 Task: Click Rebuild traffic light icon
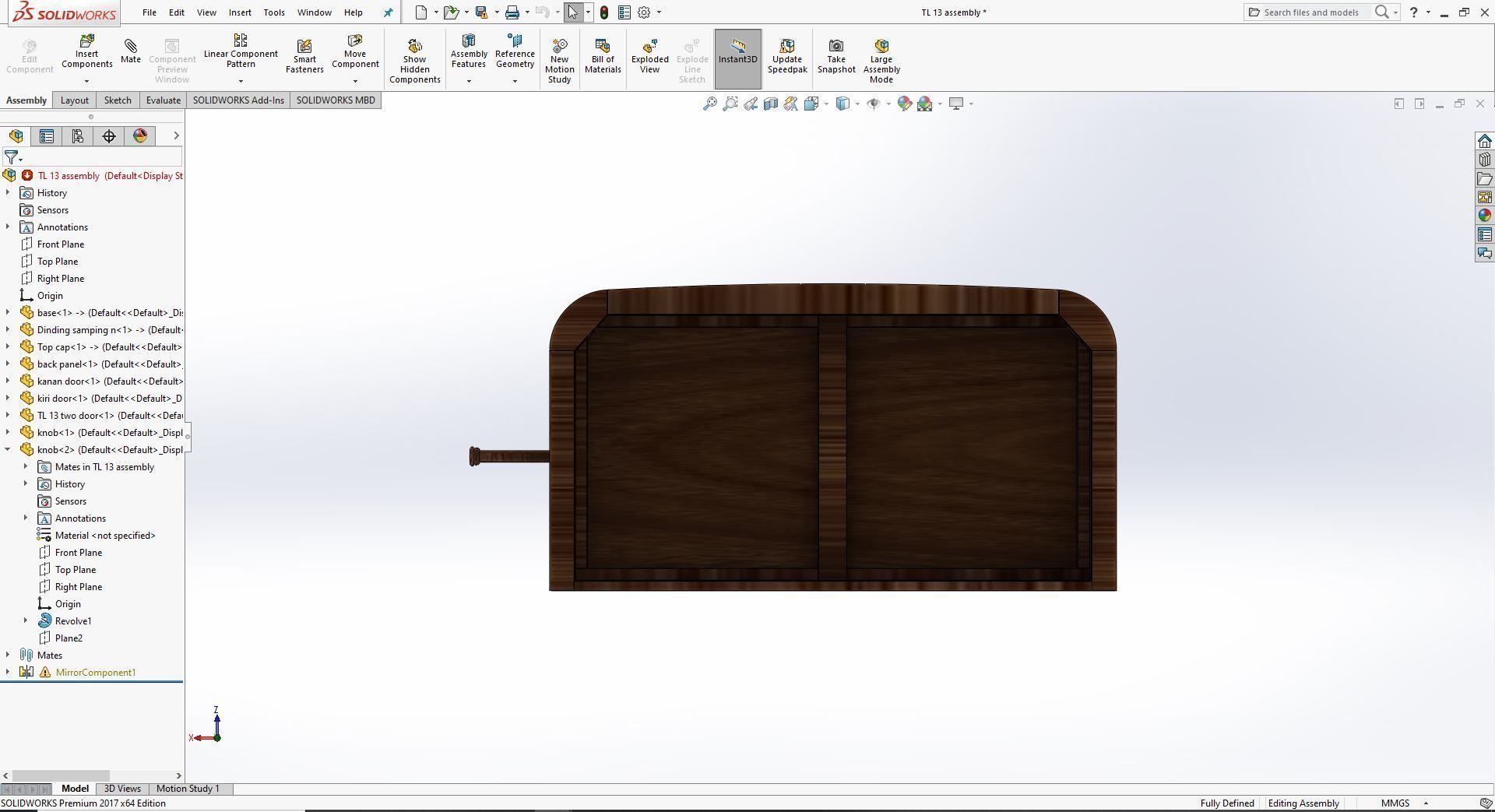(x=603, y=12)
